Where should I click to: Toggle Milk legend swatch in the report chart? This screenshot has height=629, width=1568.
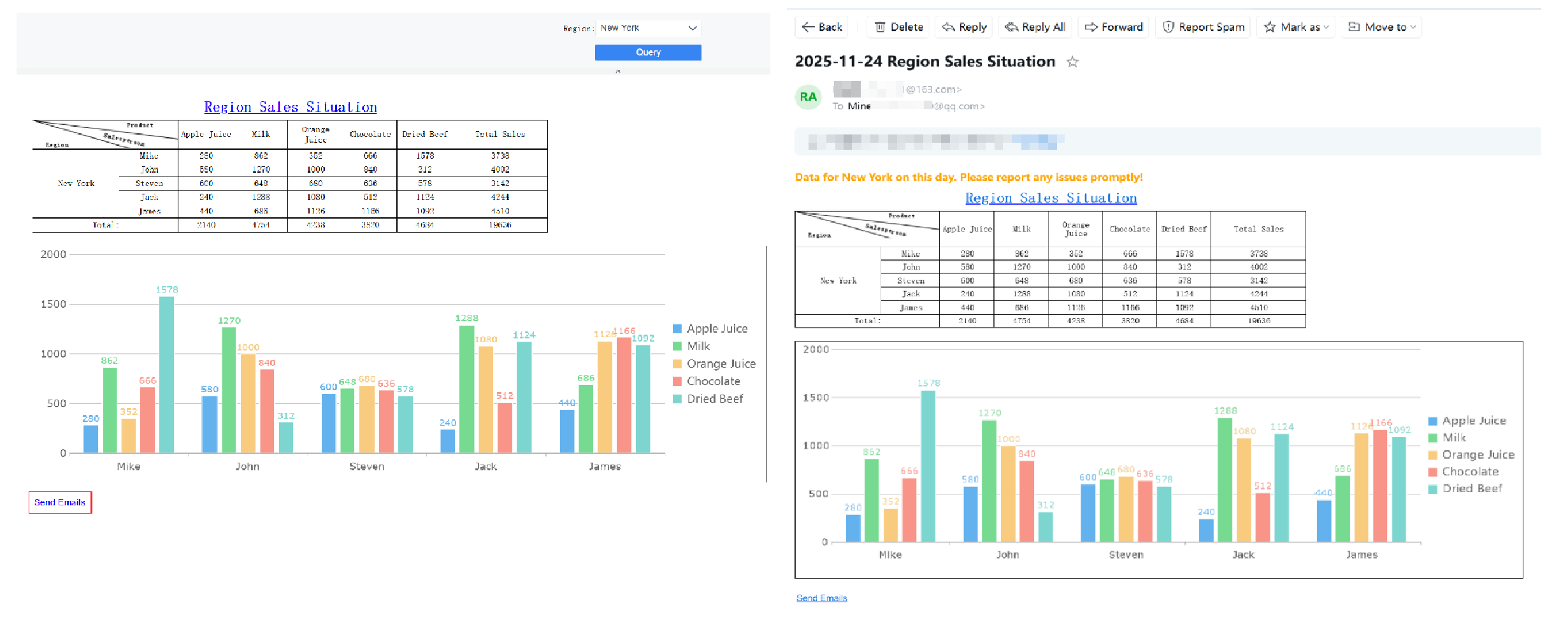click(x=677, y=346)
